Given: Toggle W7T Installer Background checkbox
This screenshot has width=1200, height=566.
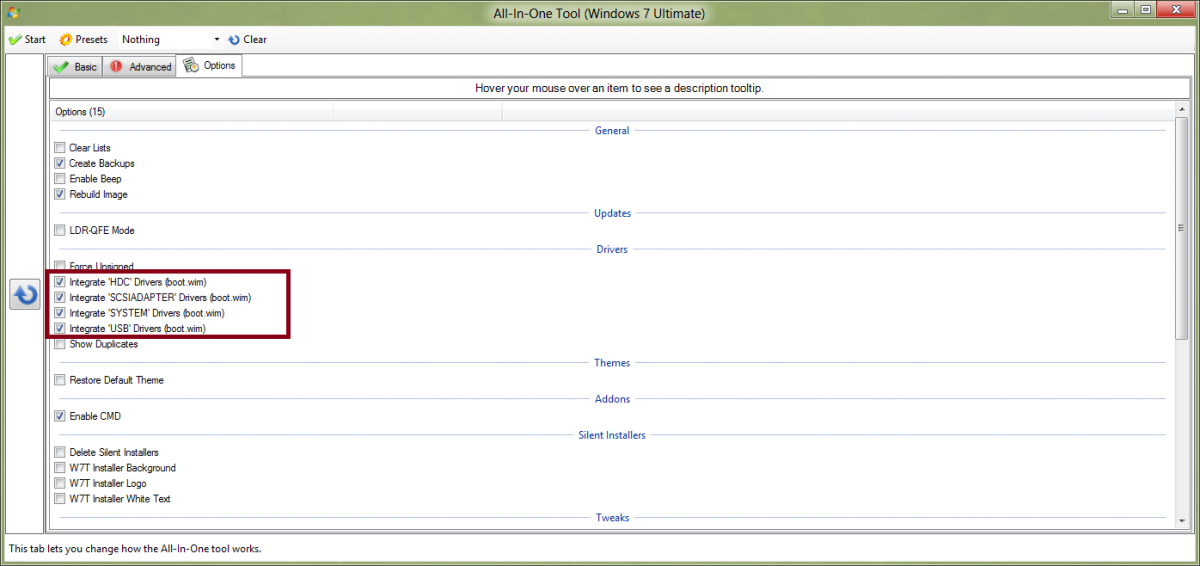Looking at the screenshot, I should pos(60,468).
